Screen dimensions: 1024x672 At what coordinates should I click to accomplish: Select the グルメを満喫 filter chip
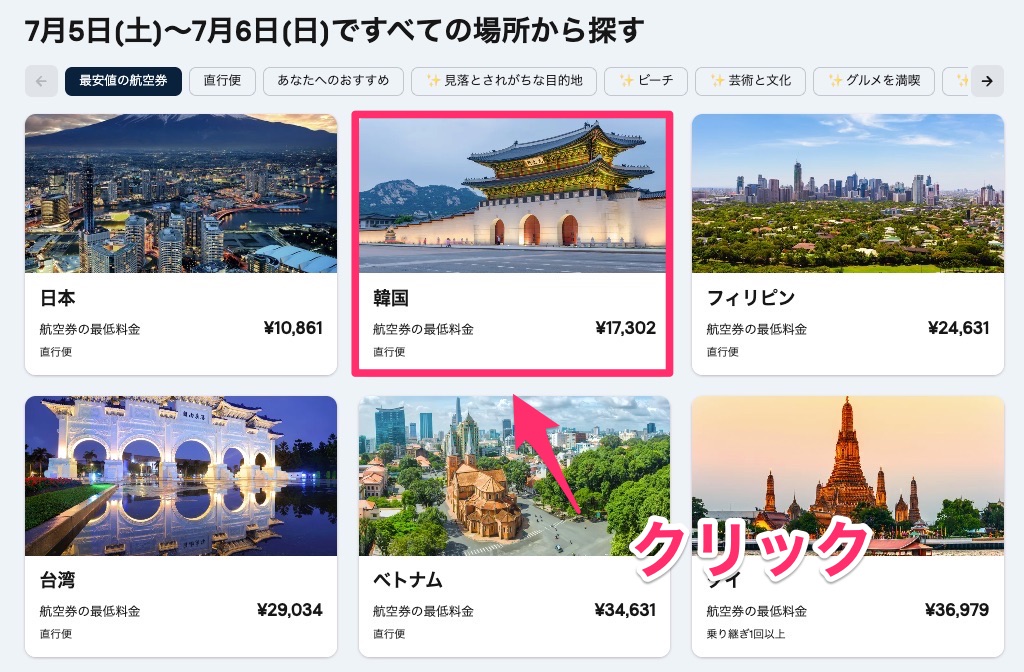pos(874,81)
